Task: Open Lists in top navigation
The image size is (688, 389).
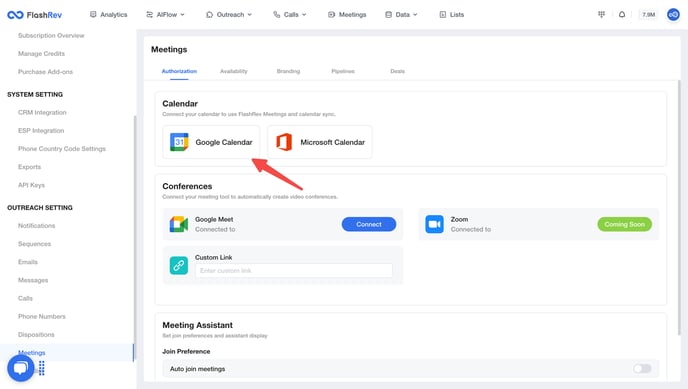Action: pyautogui.click(x=452, y=14)
